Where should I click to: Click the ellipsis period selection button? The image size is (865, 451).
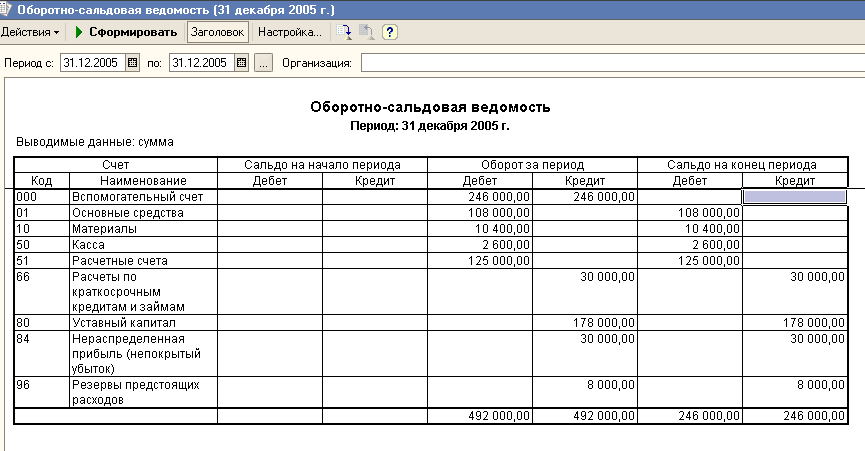point(264,63)
